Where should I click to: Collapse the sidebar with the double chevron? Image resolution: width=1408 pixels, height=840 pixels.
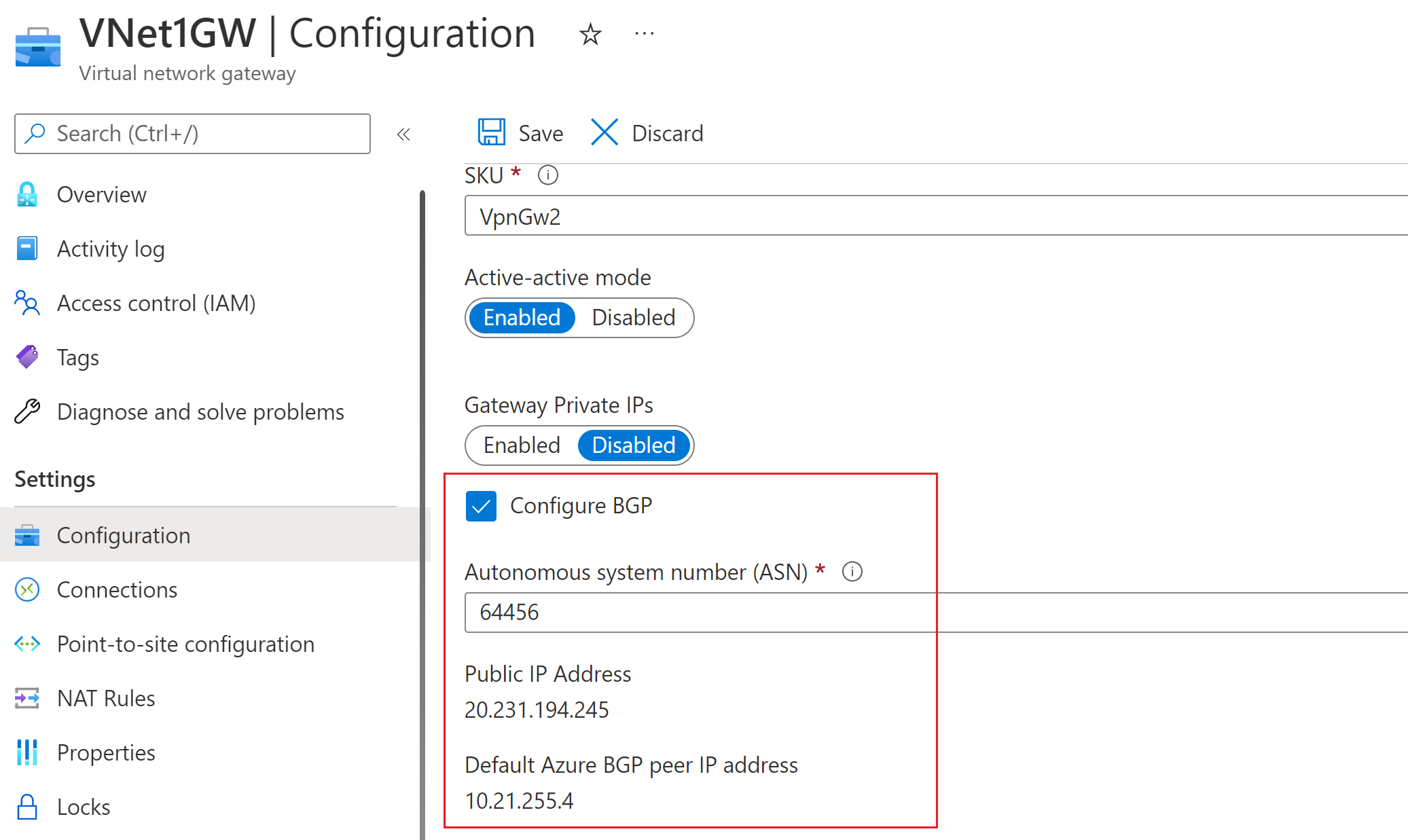pyautogui.click(x=403, y=134)
